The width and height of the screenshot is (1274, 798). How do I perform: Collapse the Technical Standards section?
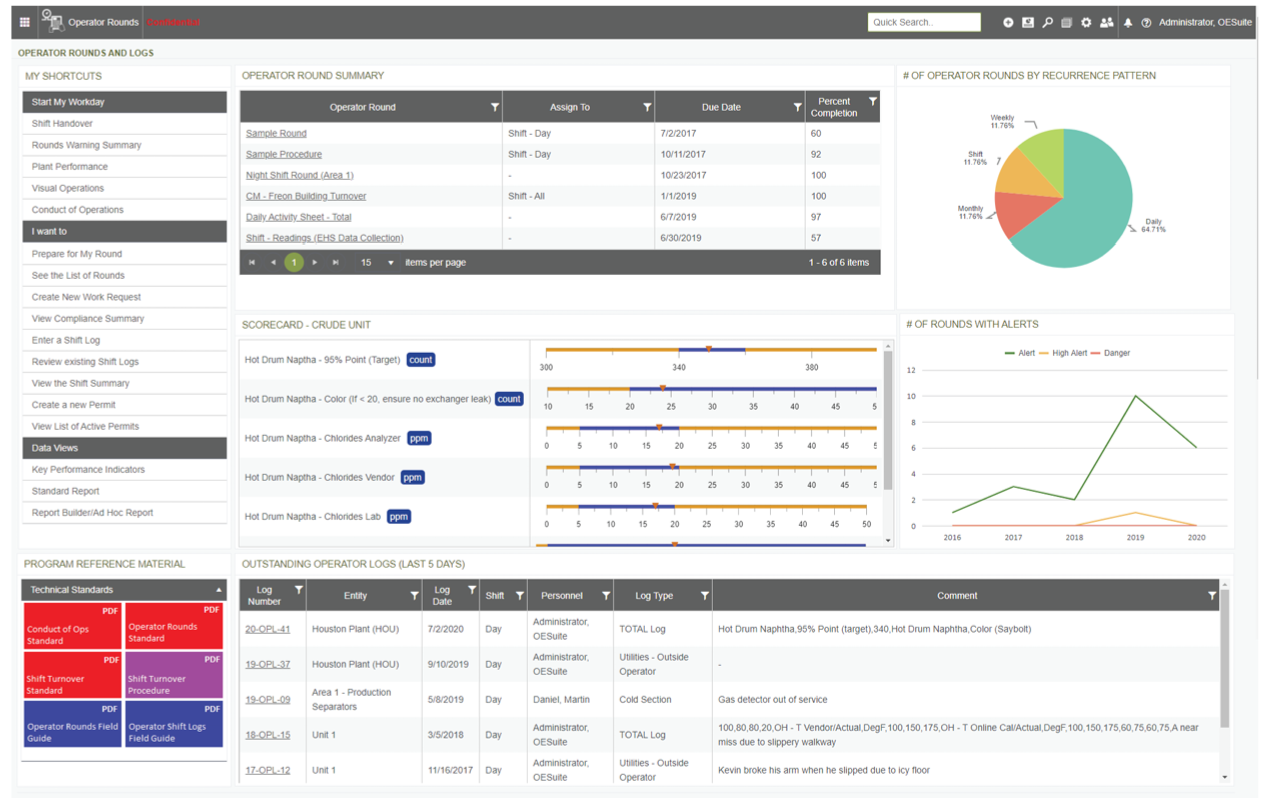pos(219,590)
